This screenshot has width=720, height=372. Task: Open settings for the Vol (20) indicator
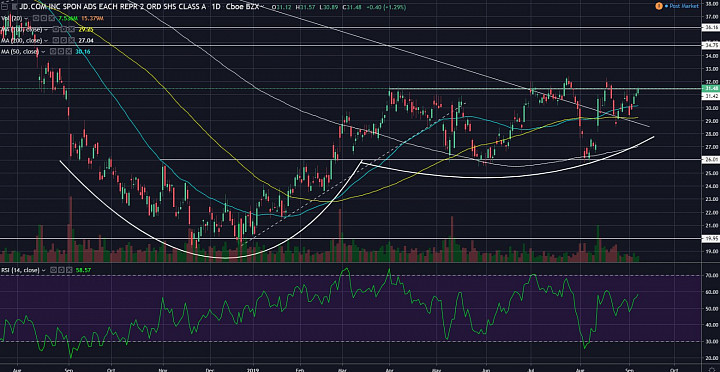point(44,18)
